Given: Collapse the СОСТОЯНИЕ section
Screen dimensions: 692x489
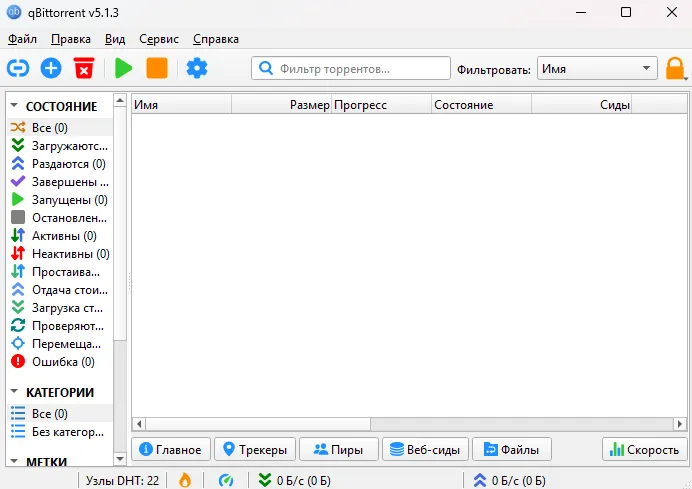Looking at the screenshot, I should point(14,106).
